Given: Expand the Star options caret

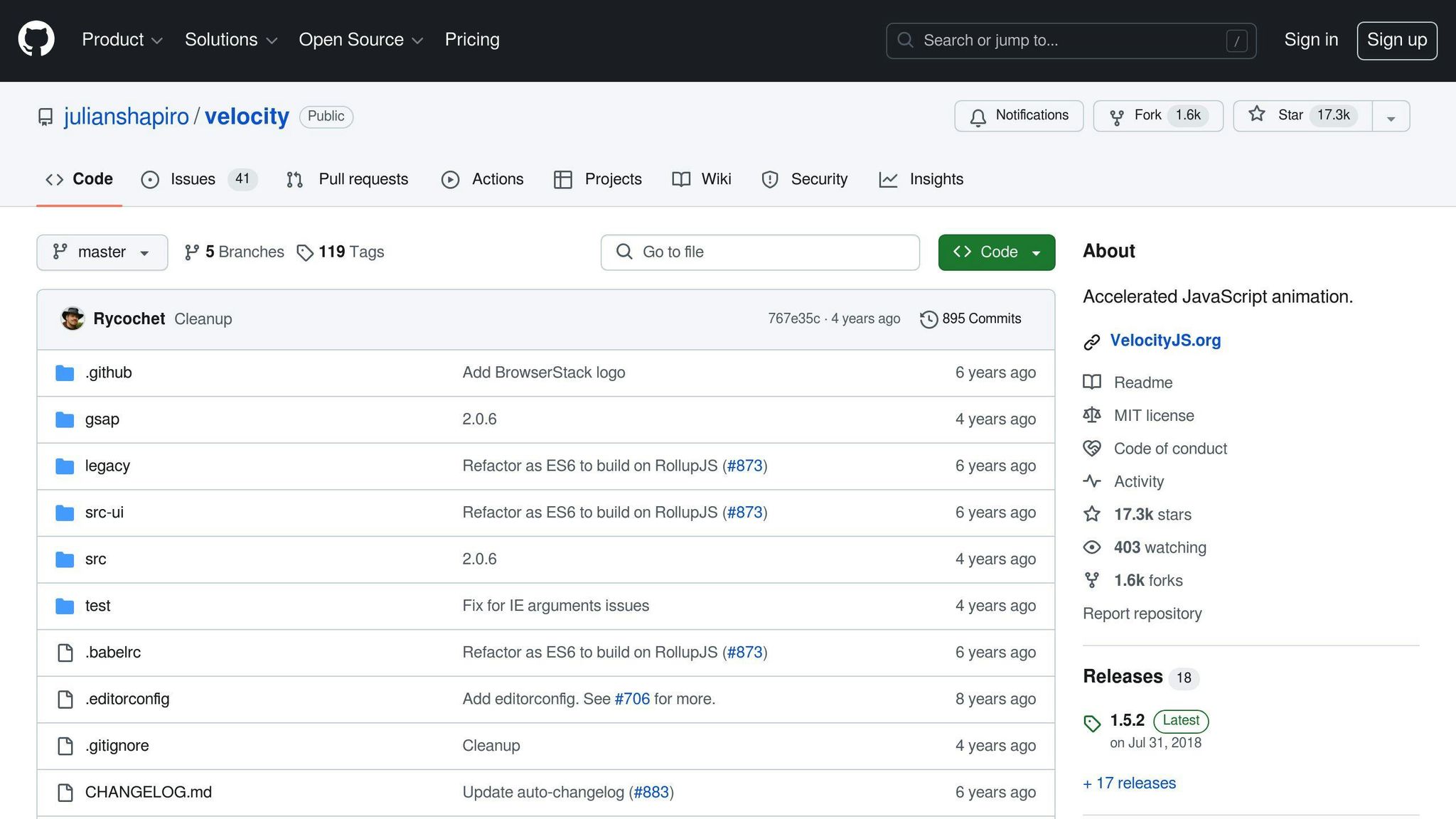Looking at the screenshot, I should [x=1391, y=116].
